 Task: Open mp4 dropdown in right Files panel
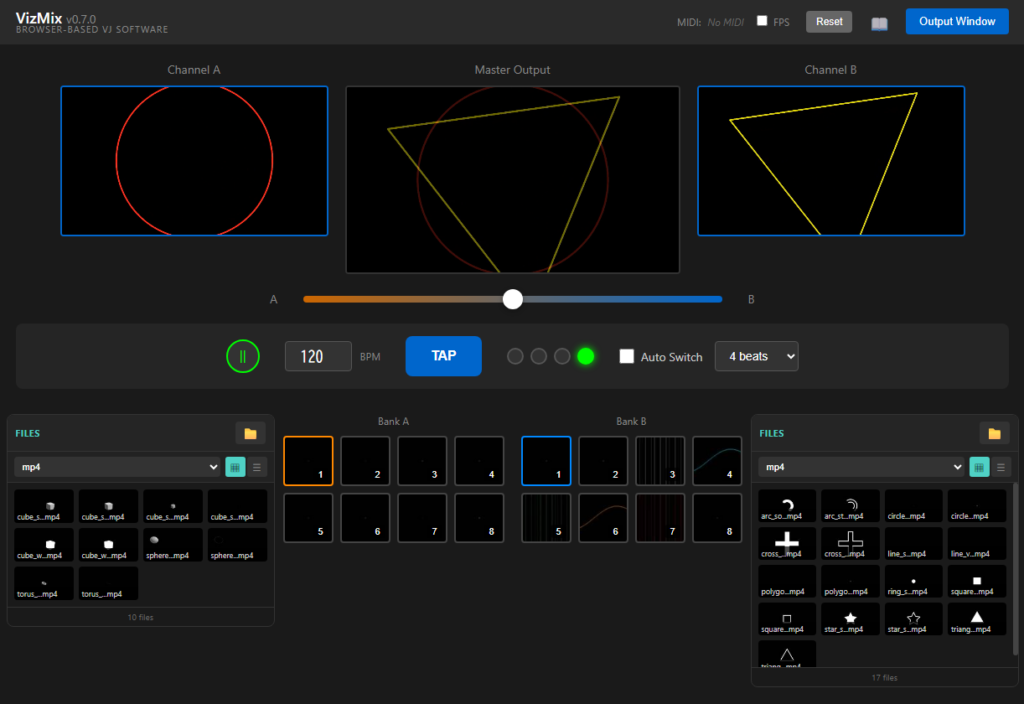[x=861, y=467]
